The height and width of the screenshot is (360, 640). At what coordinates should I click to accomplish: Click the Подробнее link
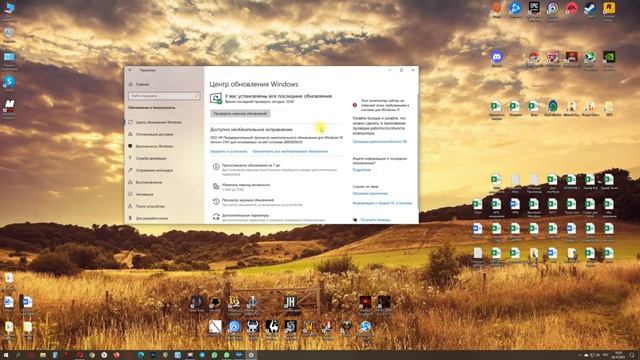pos(362,170)
